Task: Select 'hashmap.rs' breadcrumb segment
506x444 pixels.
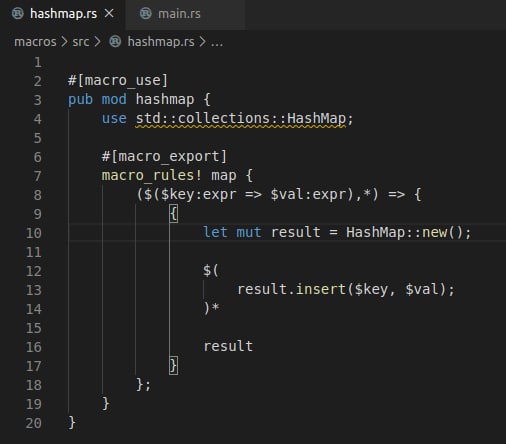Action: (x=161, y=42)
